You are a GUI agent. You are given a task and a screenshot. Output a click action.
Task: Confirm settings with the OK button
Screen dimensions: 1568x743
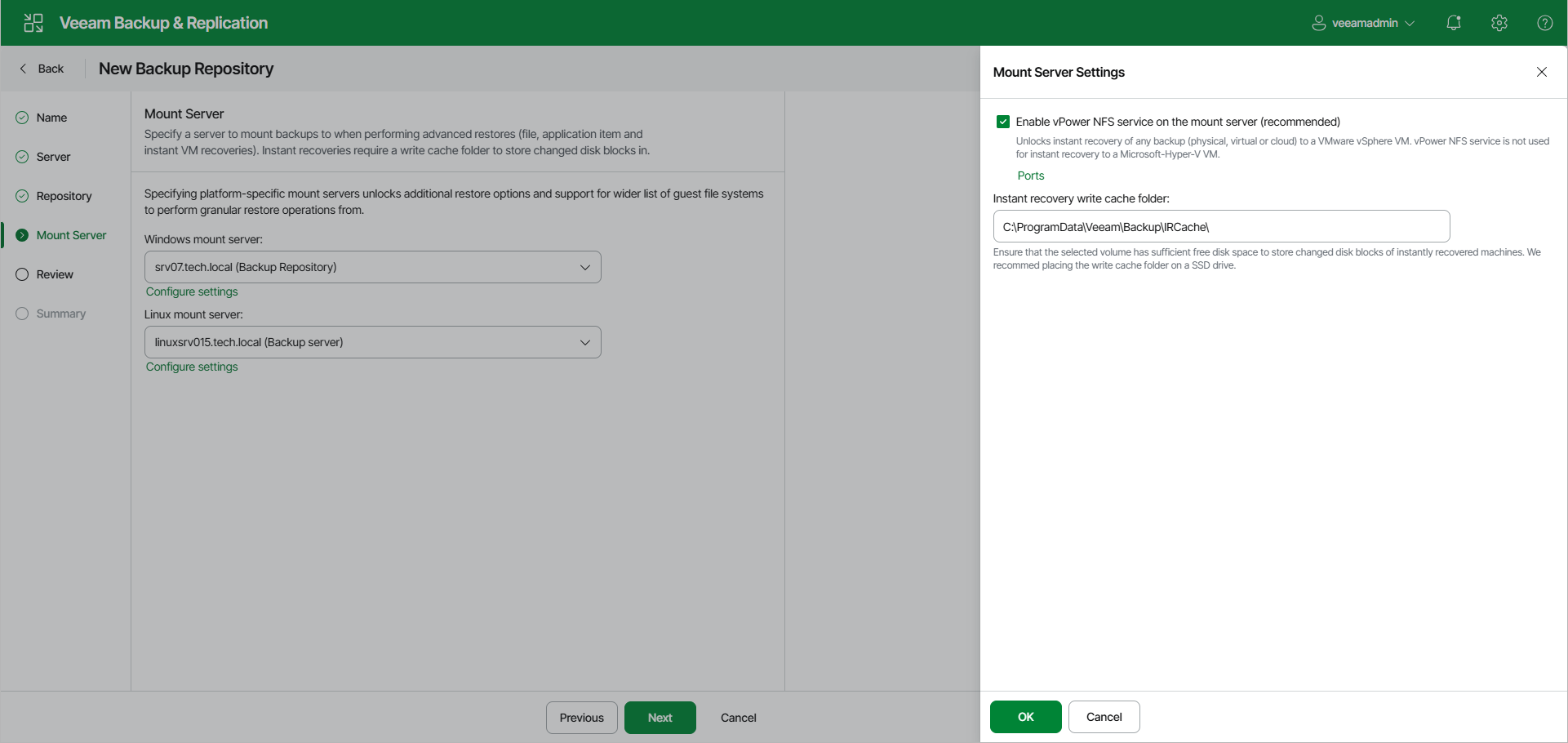[1025, 716]
